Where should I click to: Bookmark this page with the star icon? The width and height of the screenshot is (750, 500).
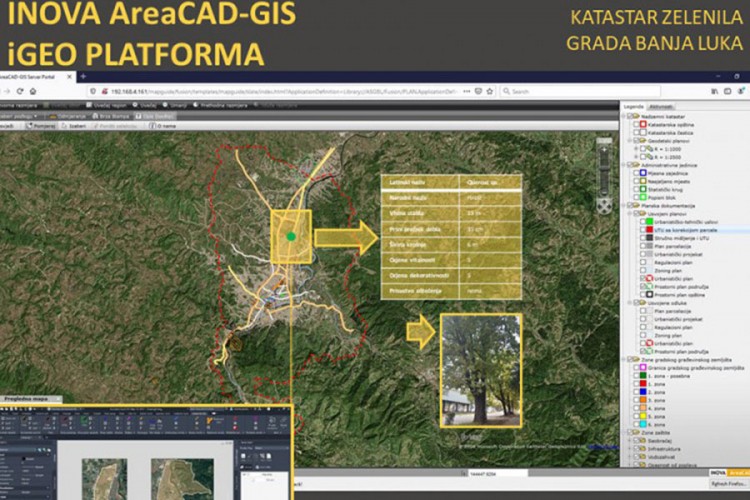(x=490, y=91)
